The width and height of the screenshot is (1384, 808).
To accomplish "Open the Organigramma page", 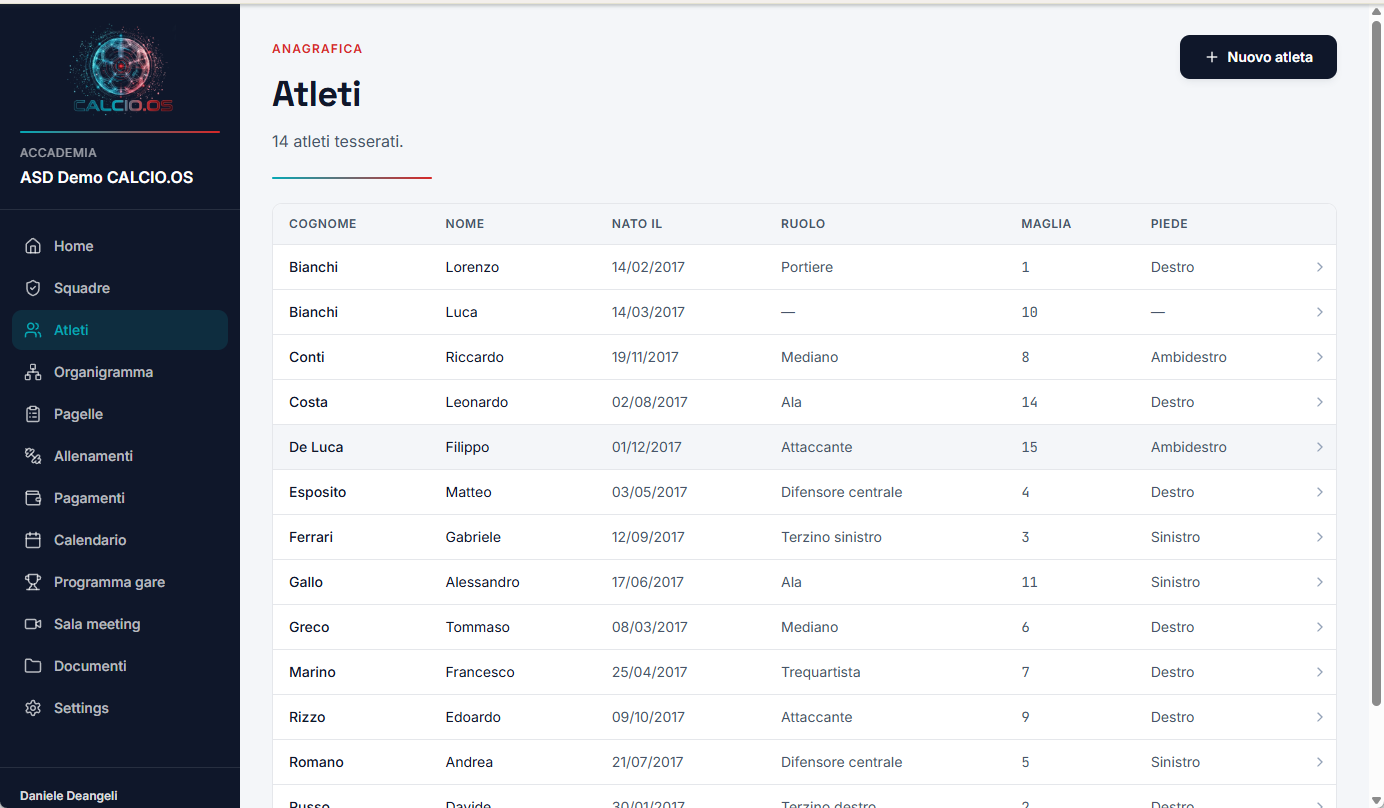I will coord(120,372).
